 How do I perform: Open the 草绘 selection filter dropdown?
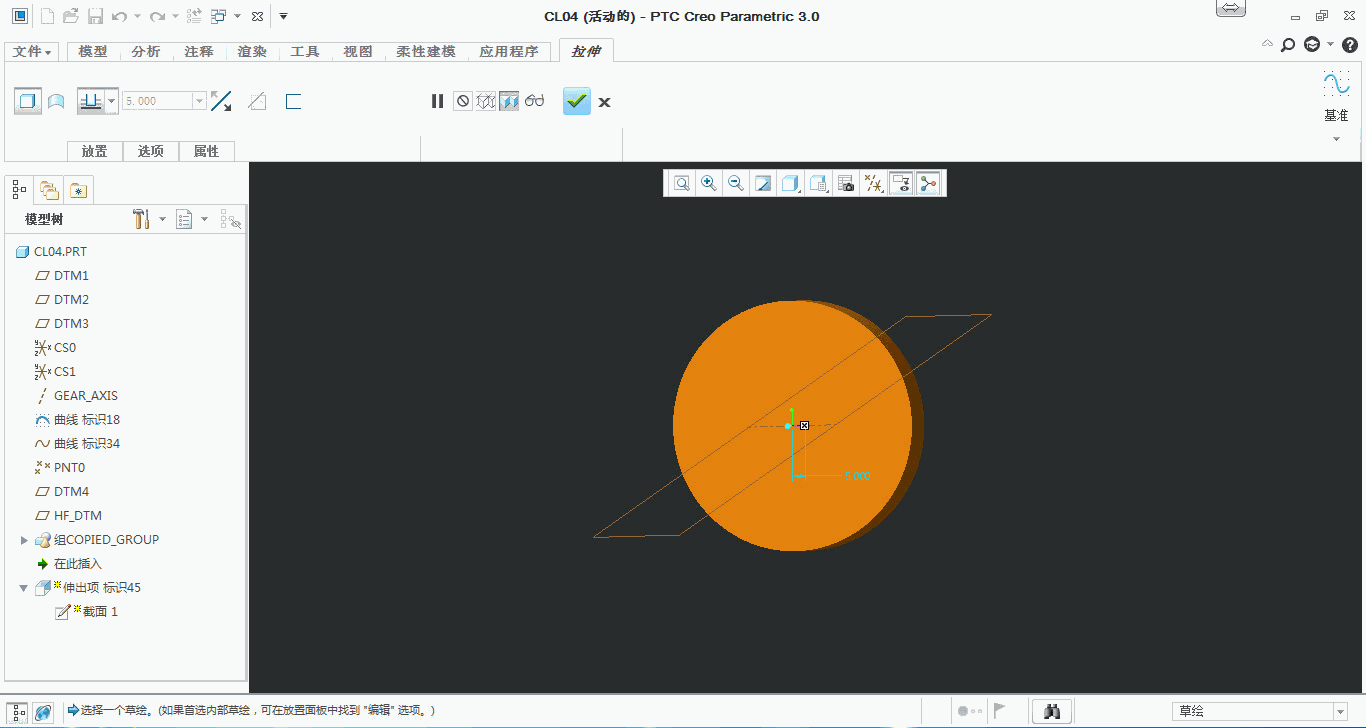tap(1340, 711)
